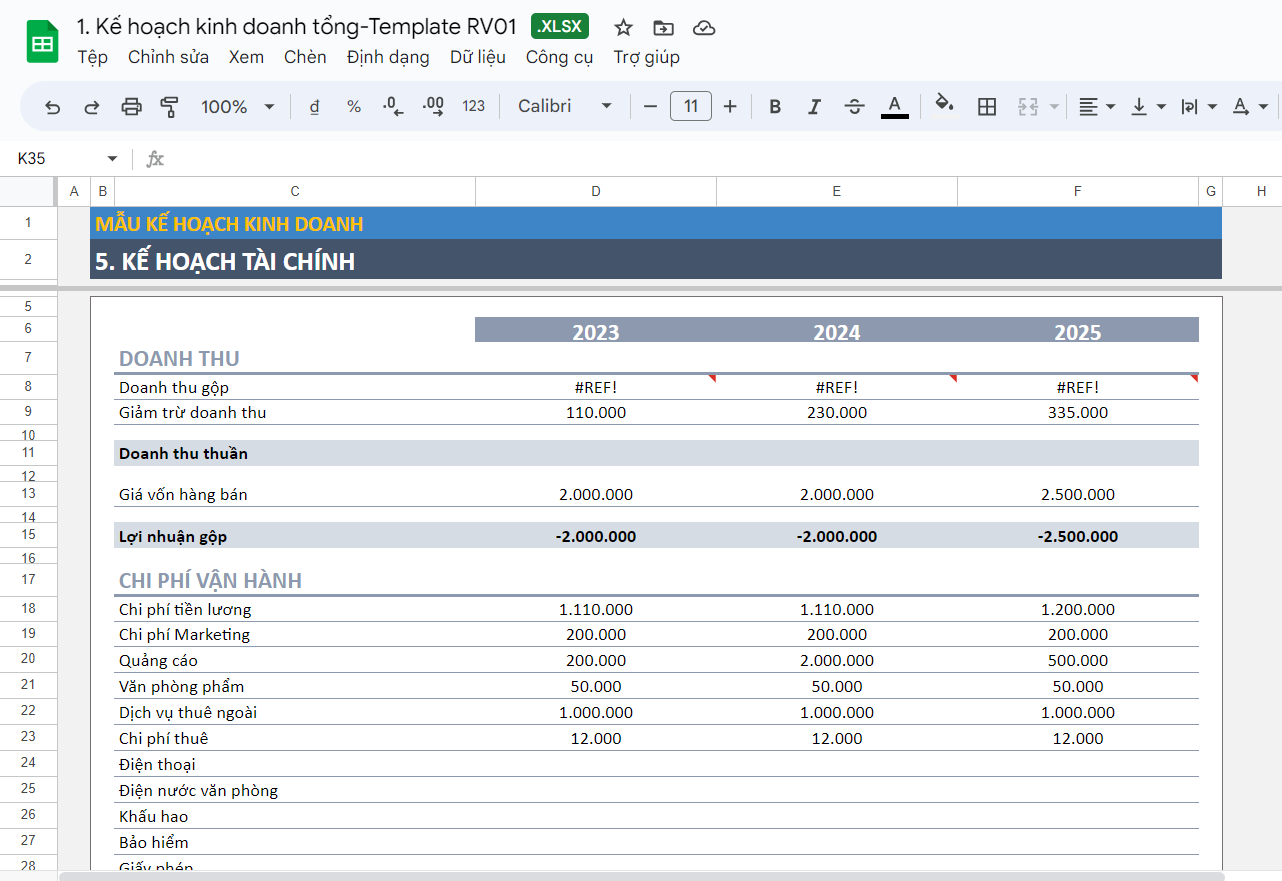Select column C by its header
This screenshot has width=1282, height=881.
(295, 191)
